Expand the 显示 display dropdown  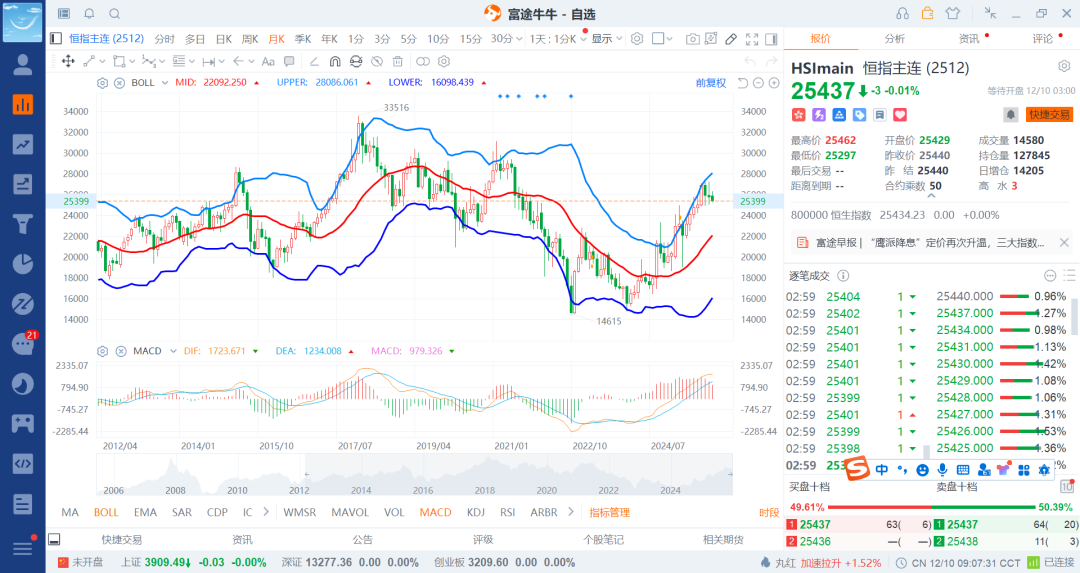coord(606,38)
